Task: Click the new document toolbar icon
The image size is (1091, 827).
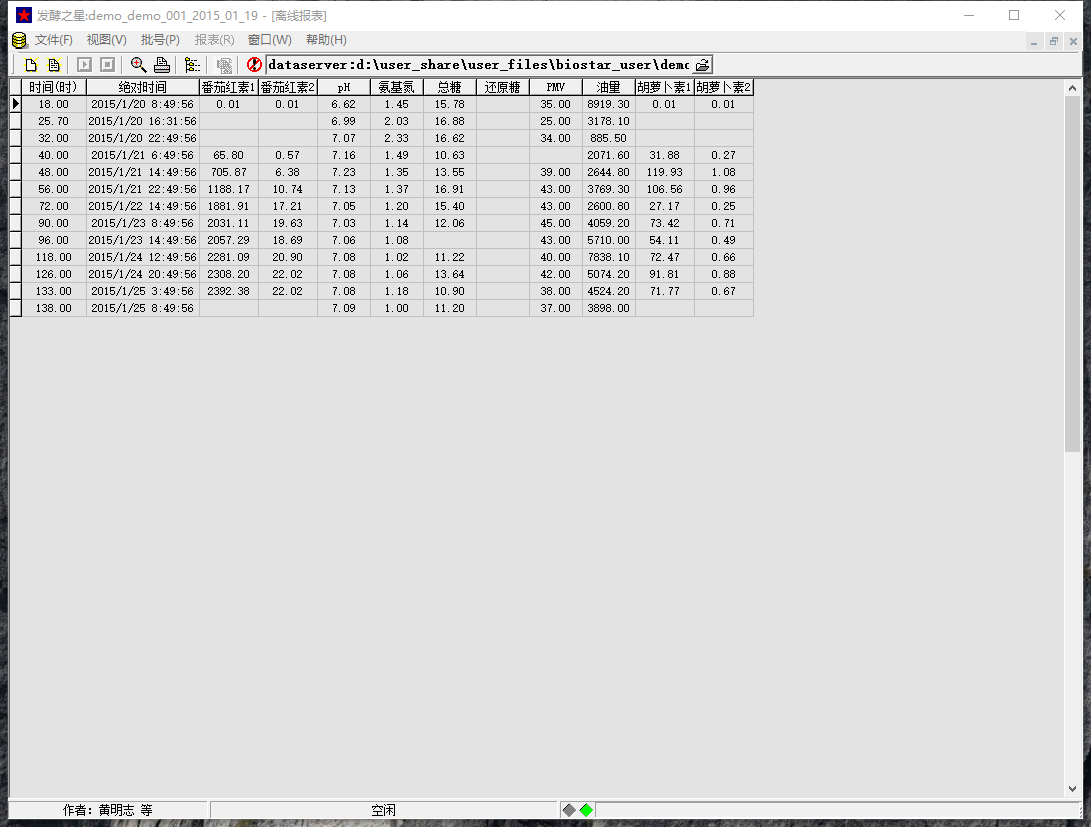Action: pos(31,65)
